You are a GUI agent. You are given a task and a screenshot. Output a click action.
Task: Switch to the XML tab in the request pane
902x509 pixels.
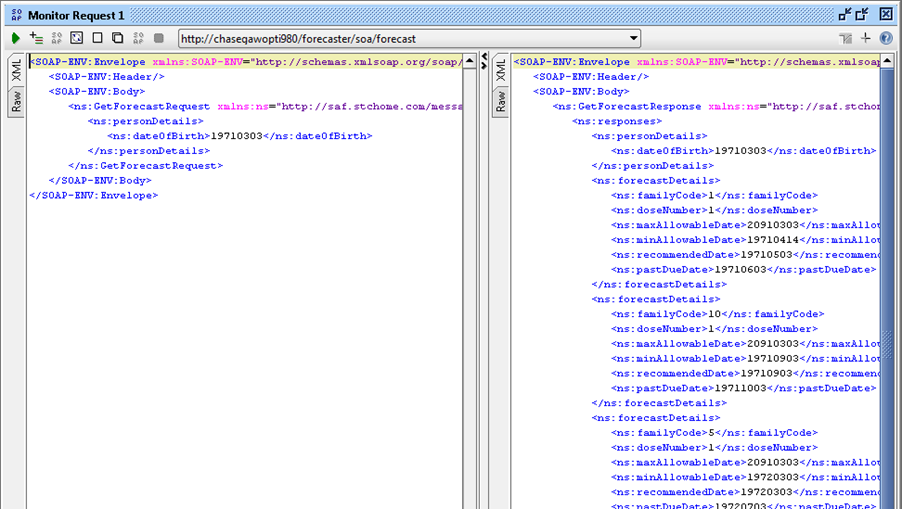click(x=16, y=70)
